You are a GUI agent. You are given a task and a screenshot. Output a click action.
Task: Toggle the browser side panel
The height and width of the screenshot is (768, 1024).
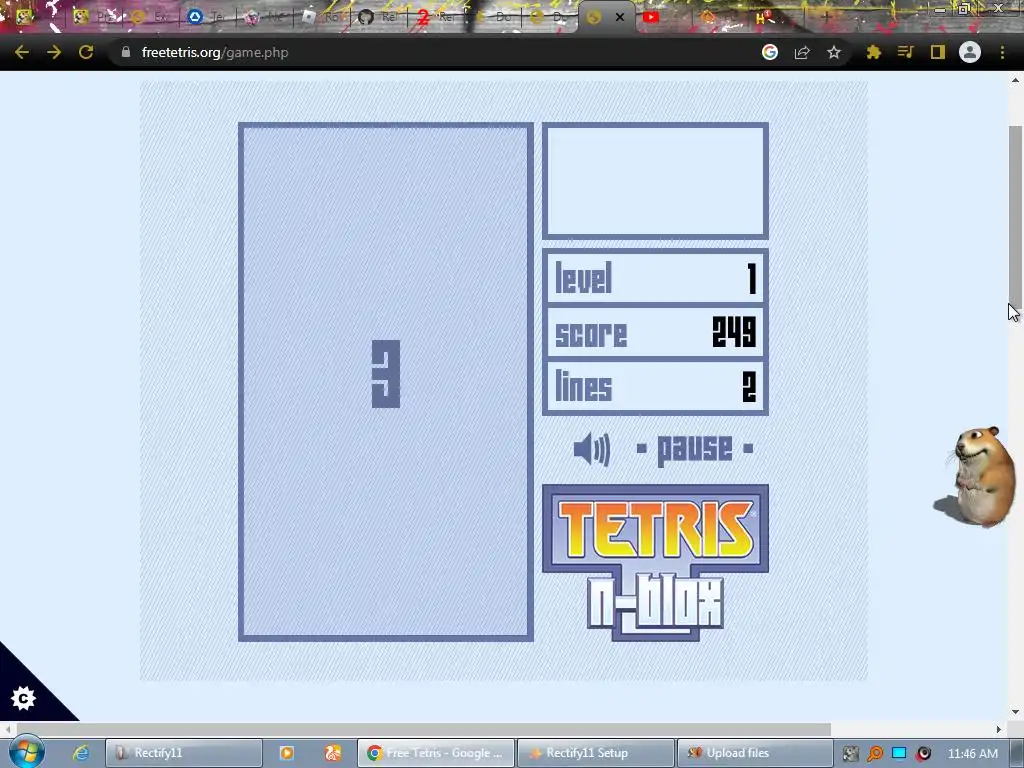tap(938, 52)
